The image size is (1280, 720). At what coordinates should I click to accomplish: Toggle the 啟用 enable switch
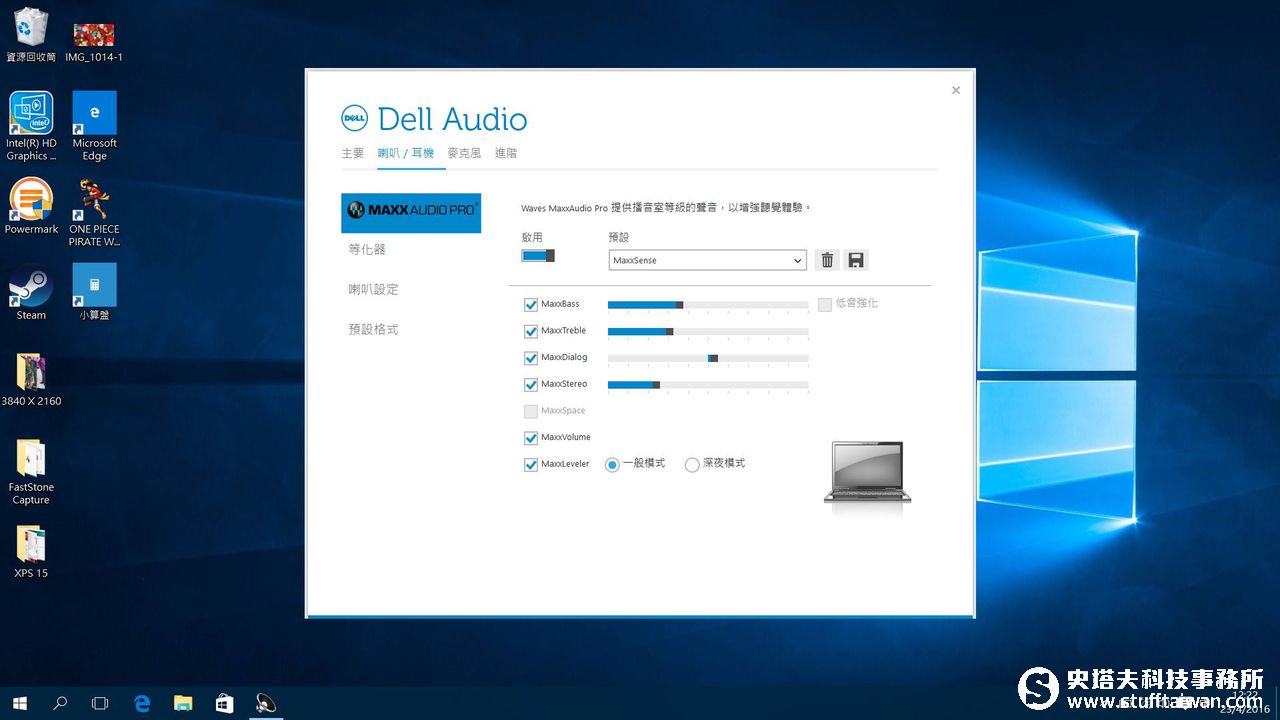[538, 256]
